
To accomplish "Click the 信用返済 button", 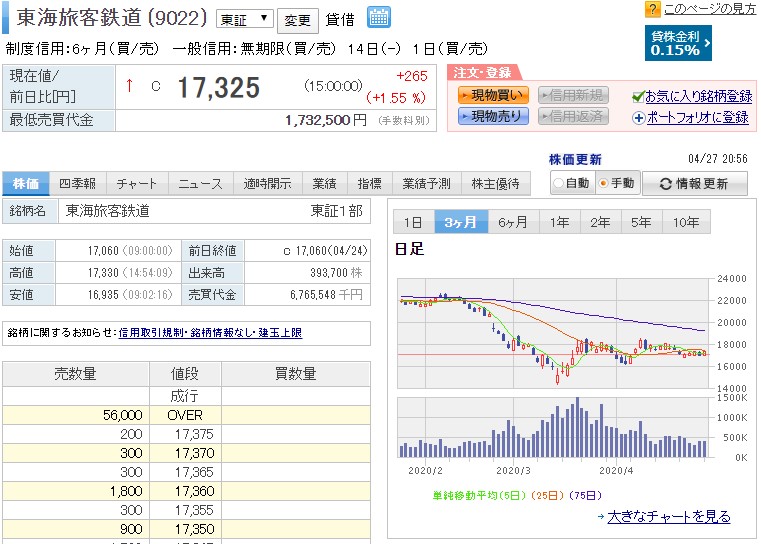I will coord(573,116).
